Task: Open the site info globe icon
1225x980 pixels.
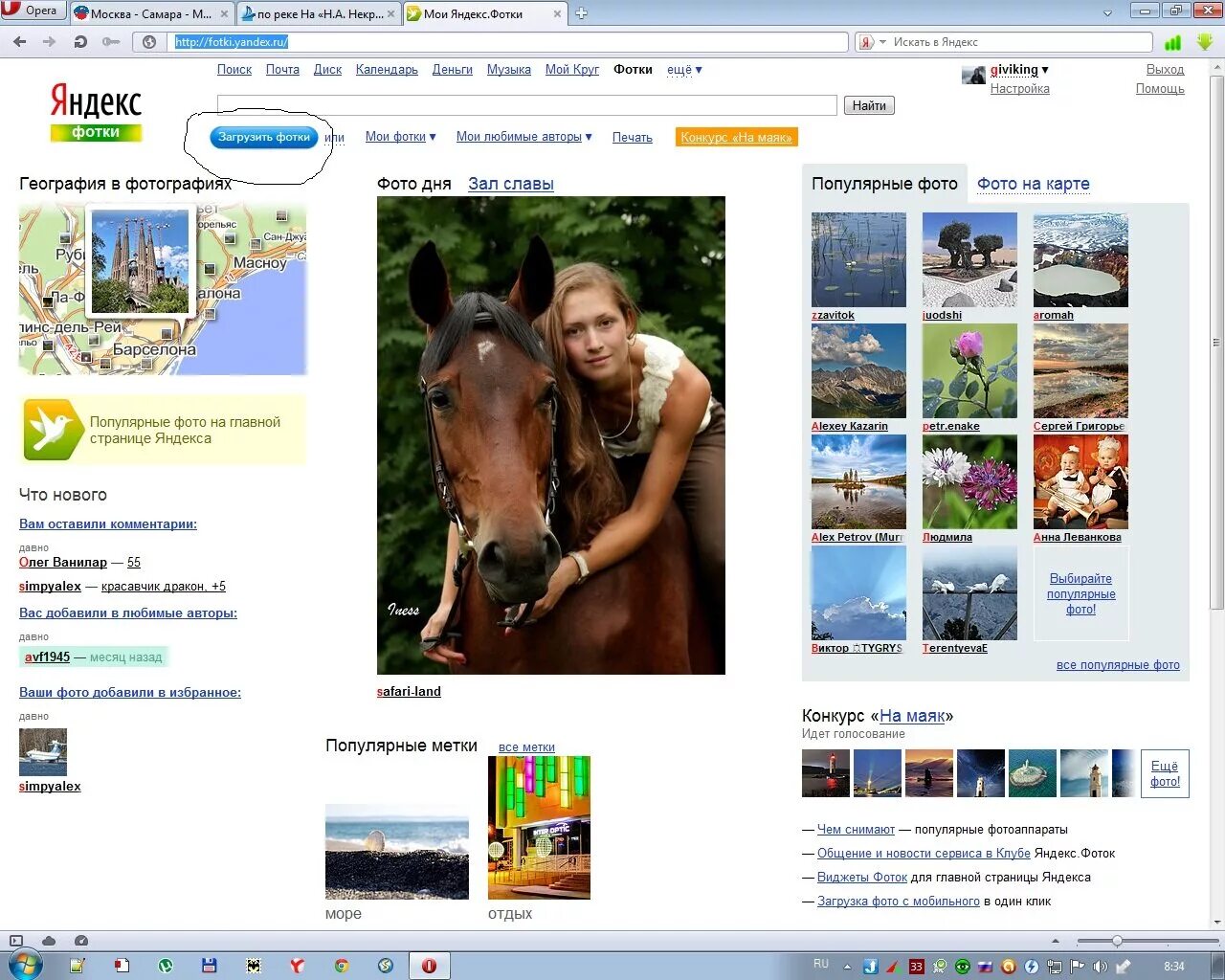Action: pyautogui.click(x=149, y=42)
